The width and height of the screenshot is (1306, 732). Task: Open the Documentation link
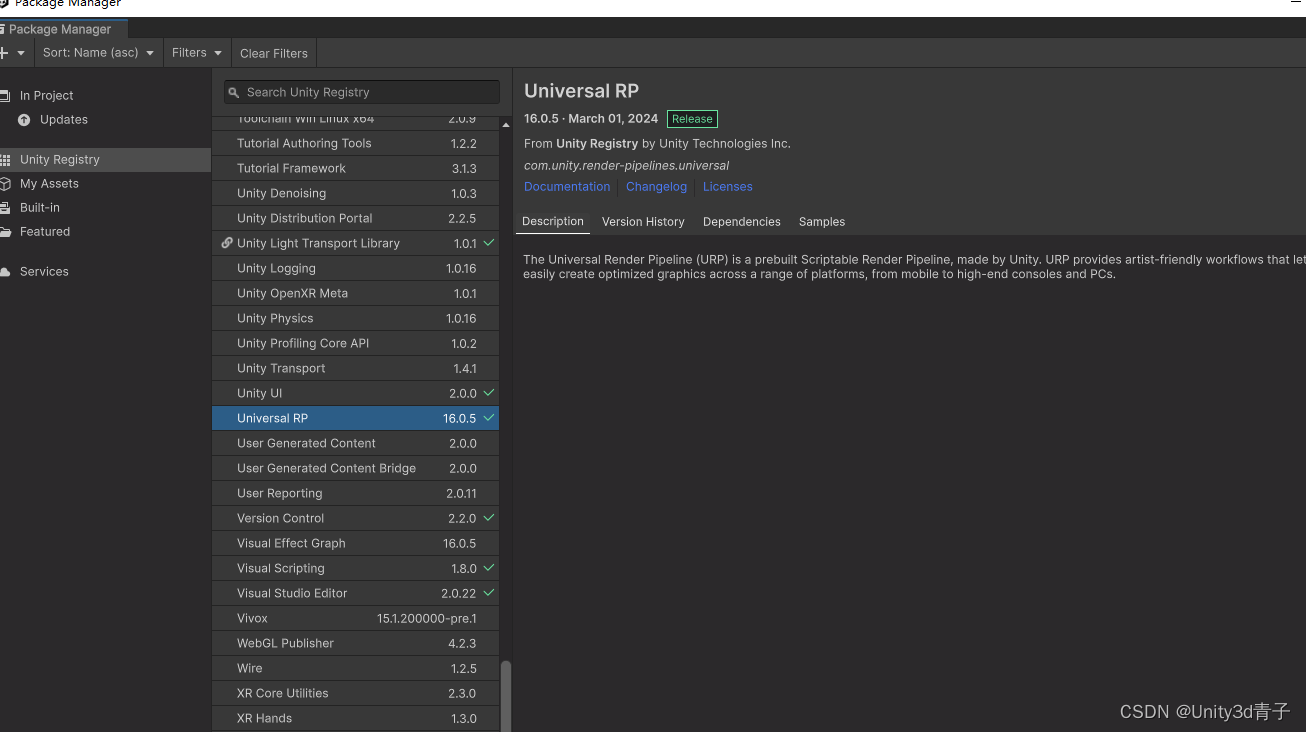coord(567,187)
